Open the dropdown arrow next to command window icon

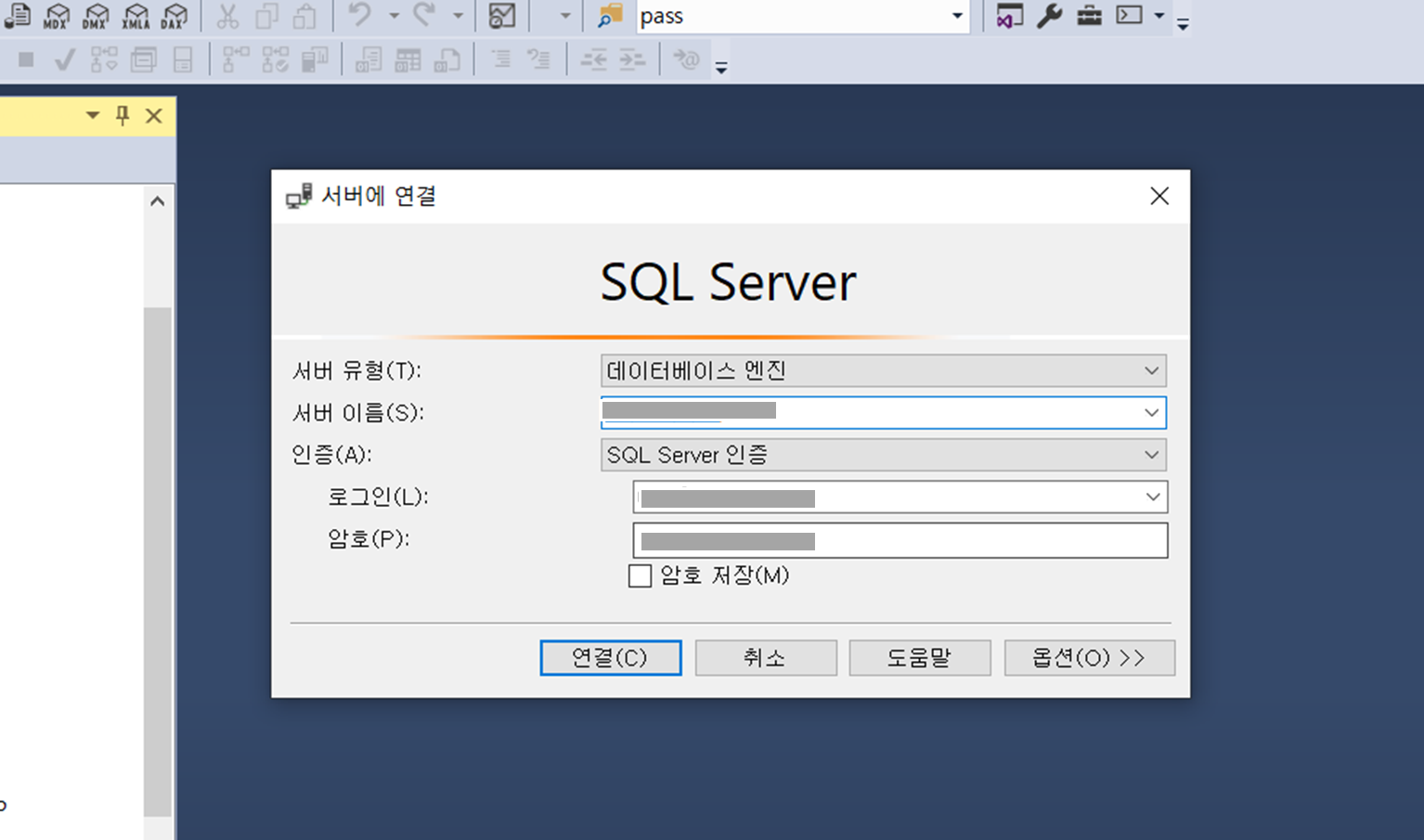coord(1159,16)
